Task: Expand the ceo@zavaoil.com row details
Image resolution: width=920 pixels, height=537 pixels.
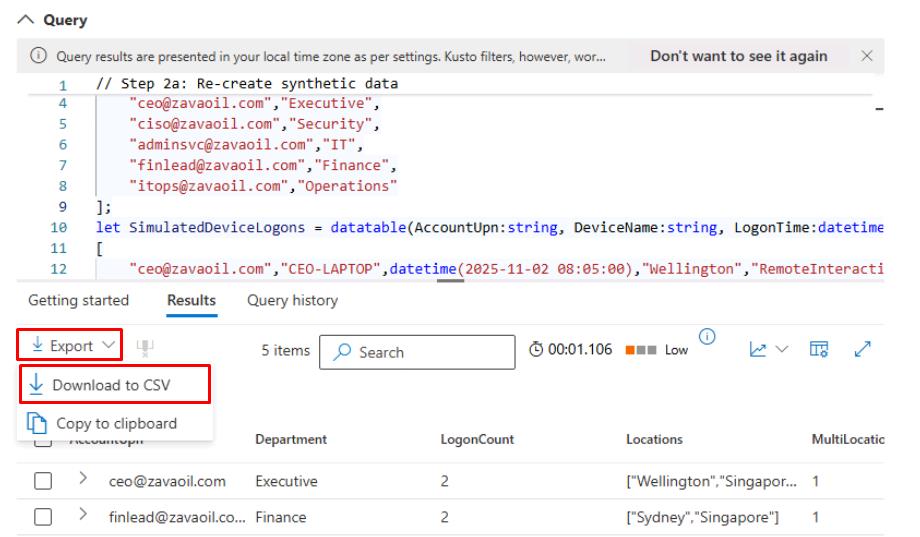Action: click(x=84, y=481)
